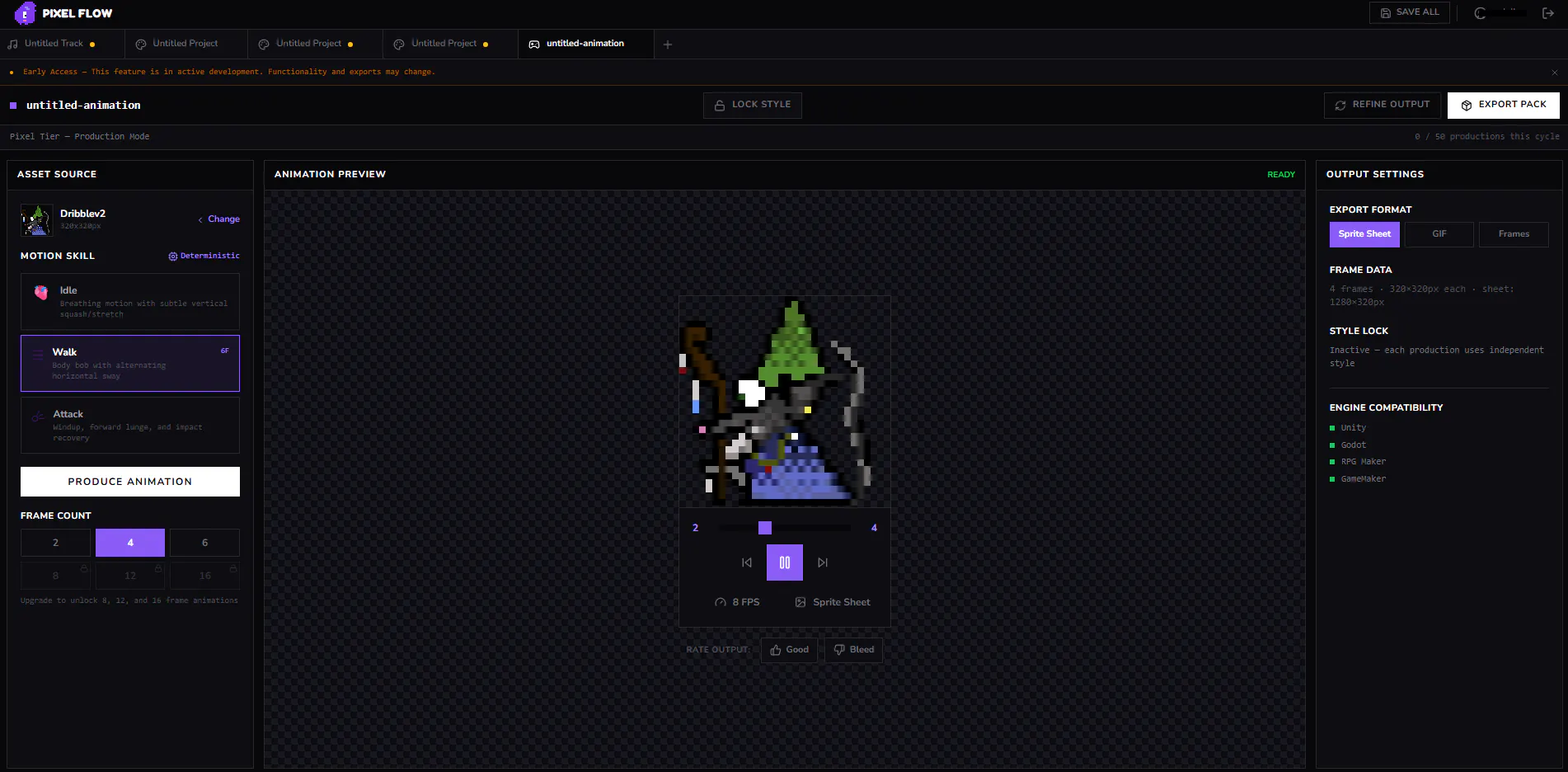The width and height of the screenshot is (1568, 772).
Task: Choose Sprite Sheet export format
Action: click(1364, 234)
